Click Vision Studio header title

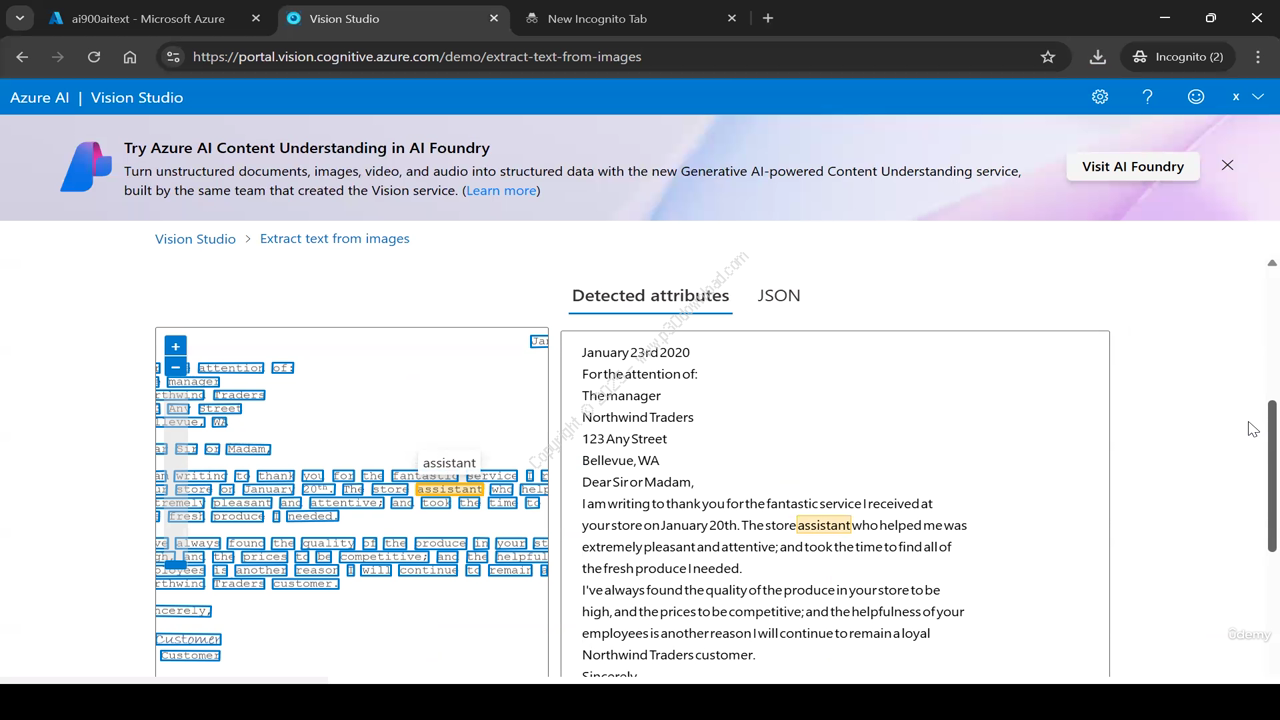coord(137,97)
